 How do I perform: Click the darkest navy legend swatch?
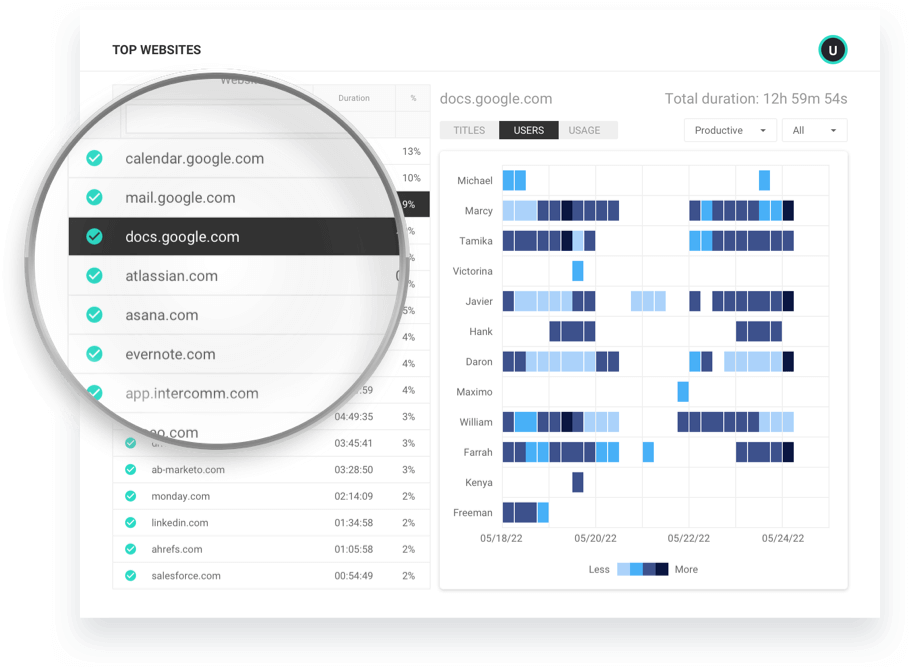pos(662,569)
